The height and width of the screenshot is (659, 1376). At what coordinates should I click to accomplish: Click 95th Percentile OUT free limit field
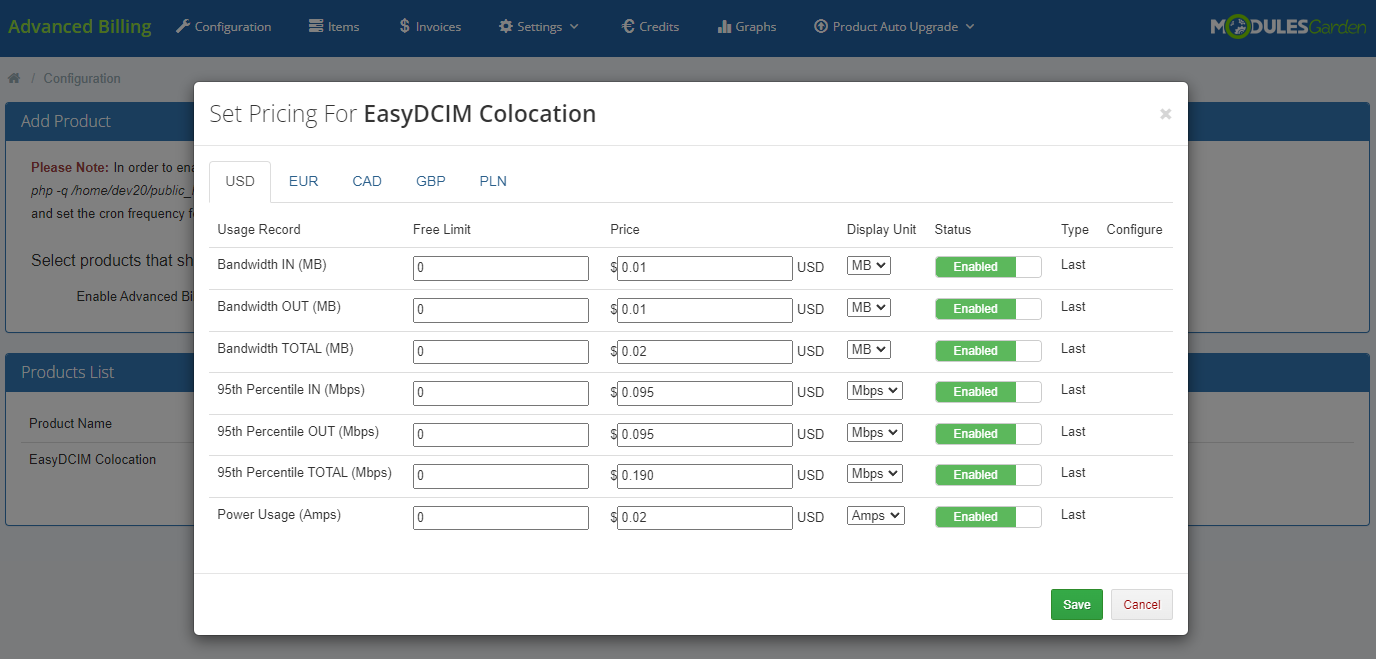tap(501, 435)
